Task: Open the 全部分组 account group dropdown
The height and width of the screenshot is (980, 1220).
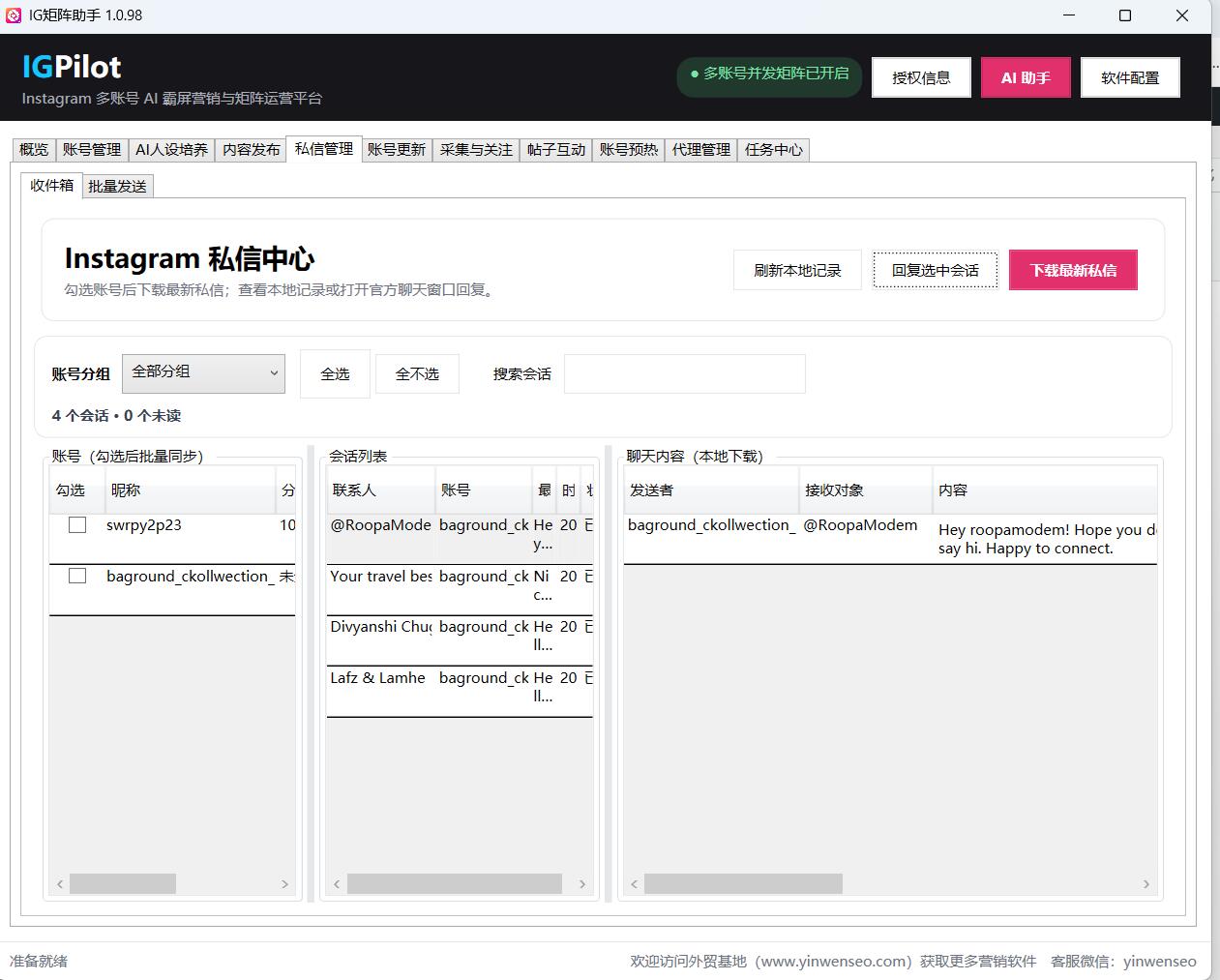Action: click(x=203, y=372)
